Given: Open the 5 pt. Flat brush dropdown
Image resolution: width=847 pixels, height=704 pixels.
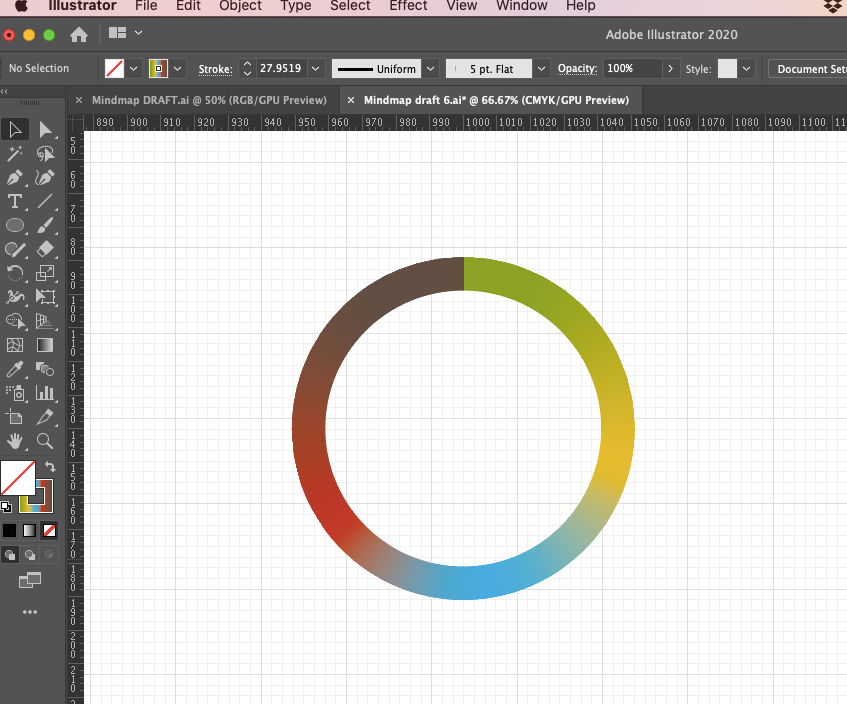Looking at the screenshot, I should click(541, 69).
